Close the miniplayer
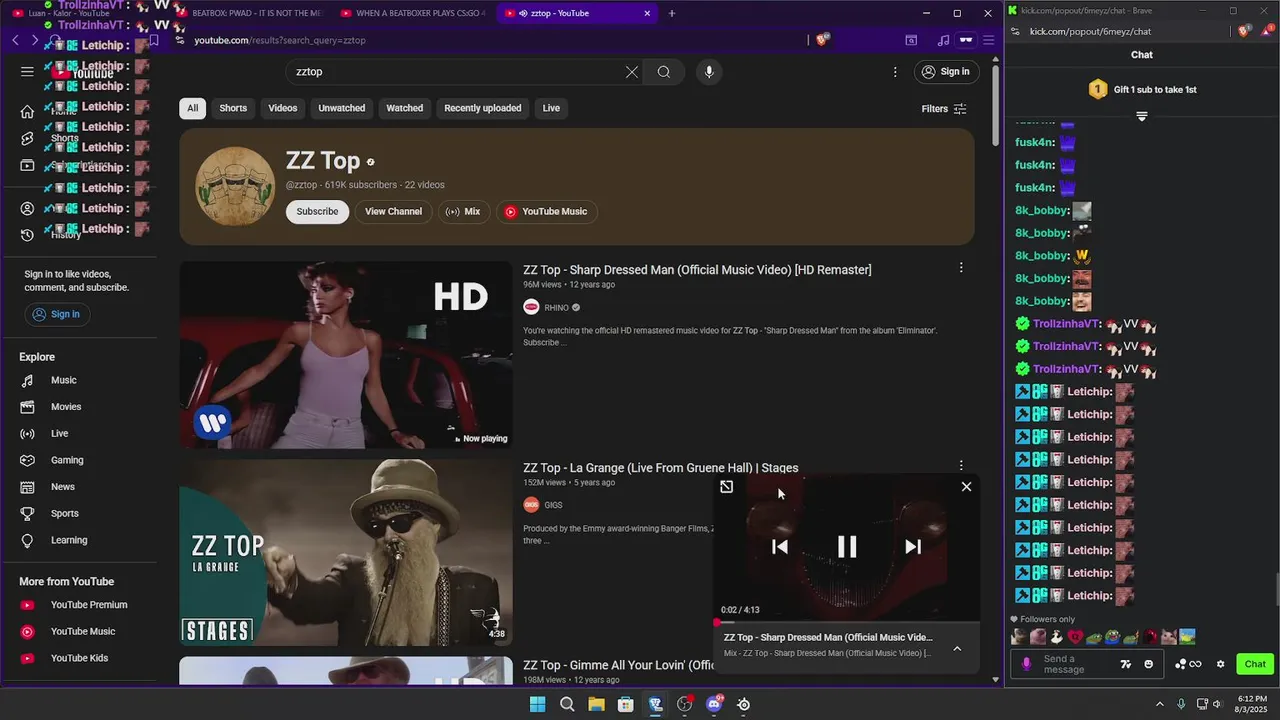Image resolution: width=1280 pixels, height=720 pixels. (x=966, y=487)
